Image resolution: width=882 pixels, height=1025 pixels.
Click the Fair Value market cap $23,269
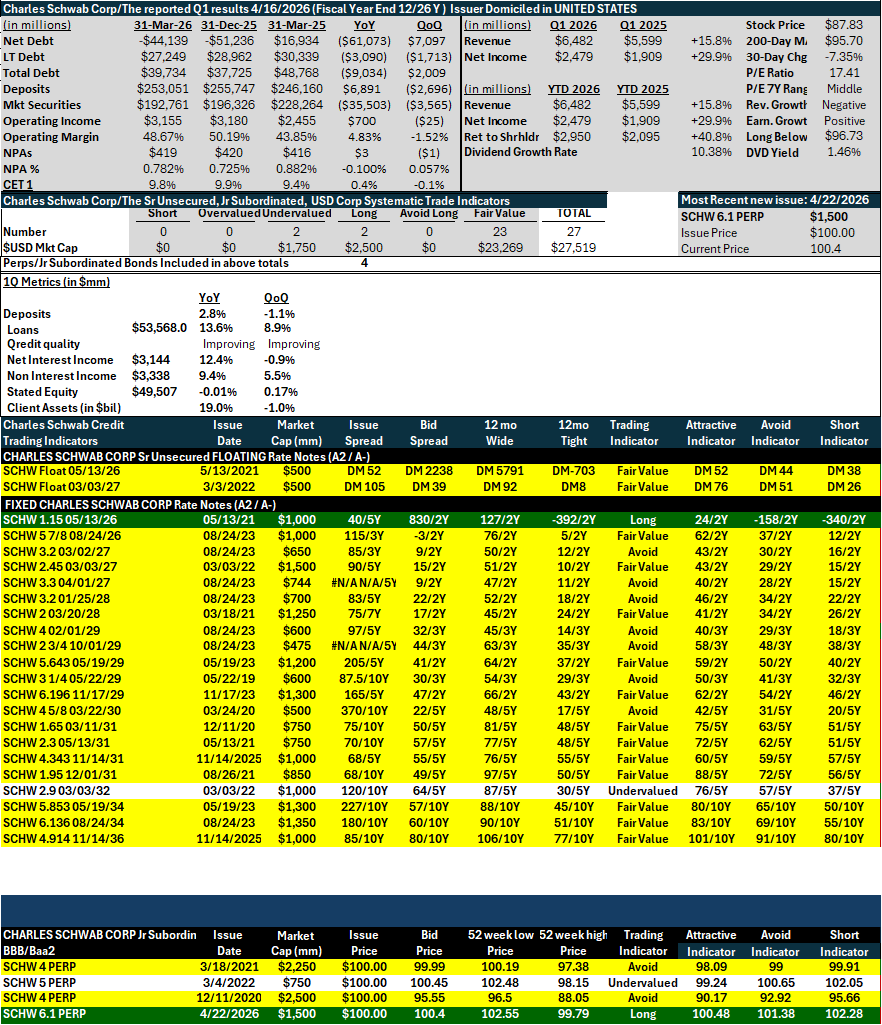(500, 248)
